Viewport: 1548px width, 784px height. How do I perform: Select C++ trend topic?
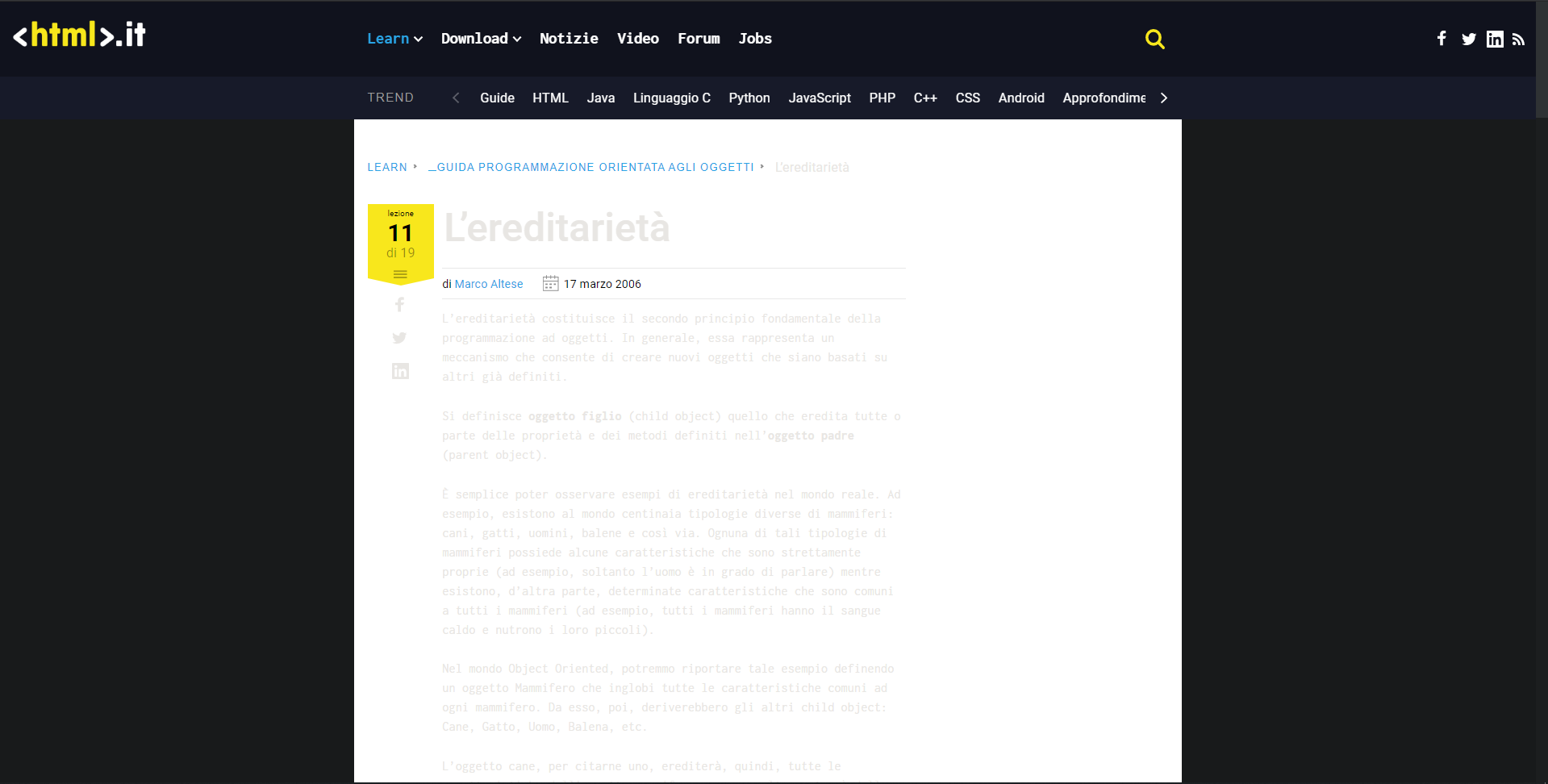pyautogui.click(x=924, y=98)
